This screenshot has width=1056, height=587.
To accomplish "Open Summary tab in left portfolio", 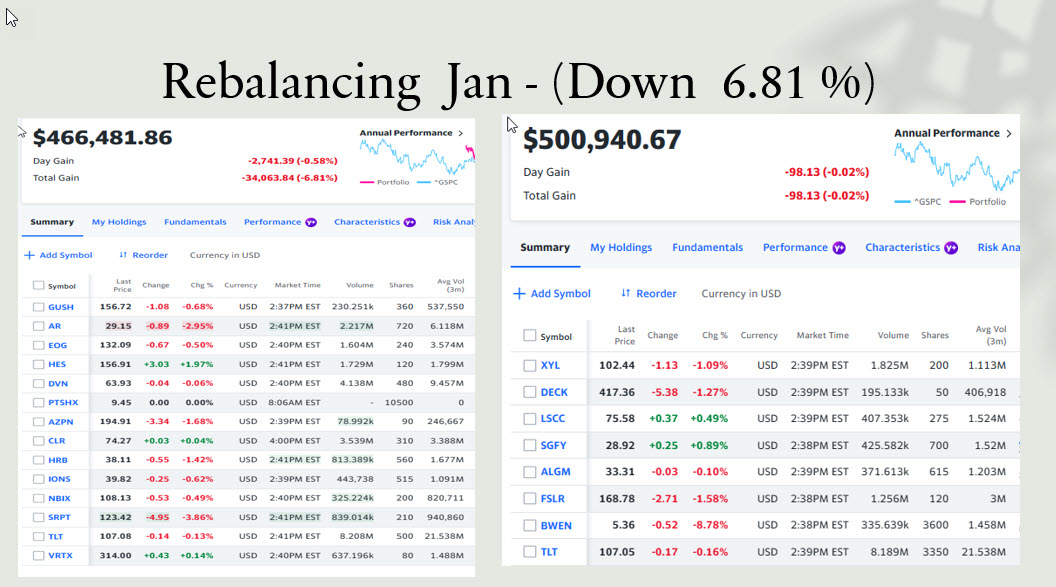I will coord(52,222).
